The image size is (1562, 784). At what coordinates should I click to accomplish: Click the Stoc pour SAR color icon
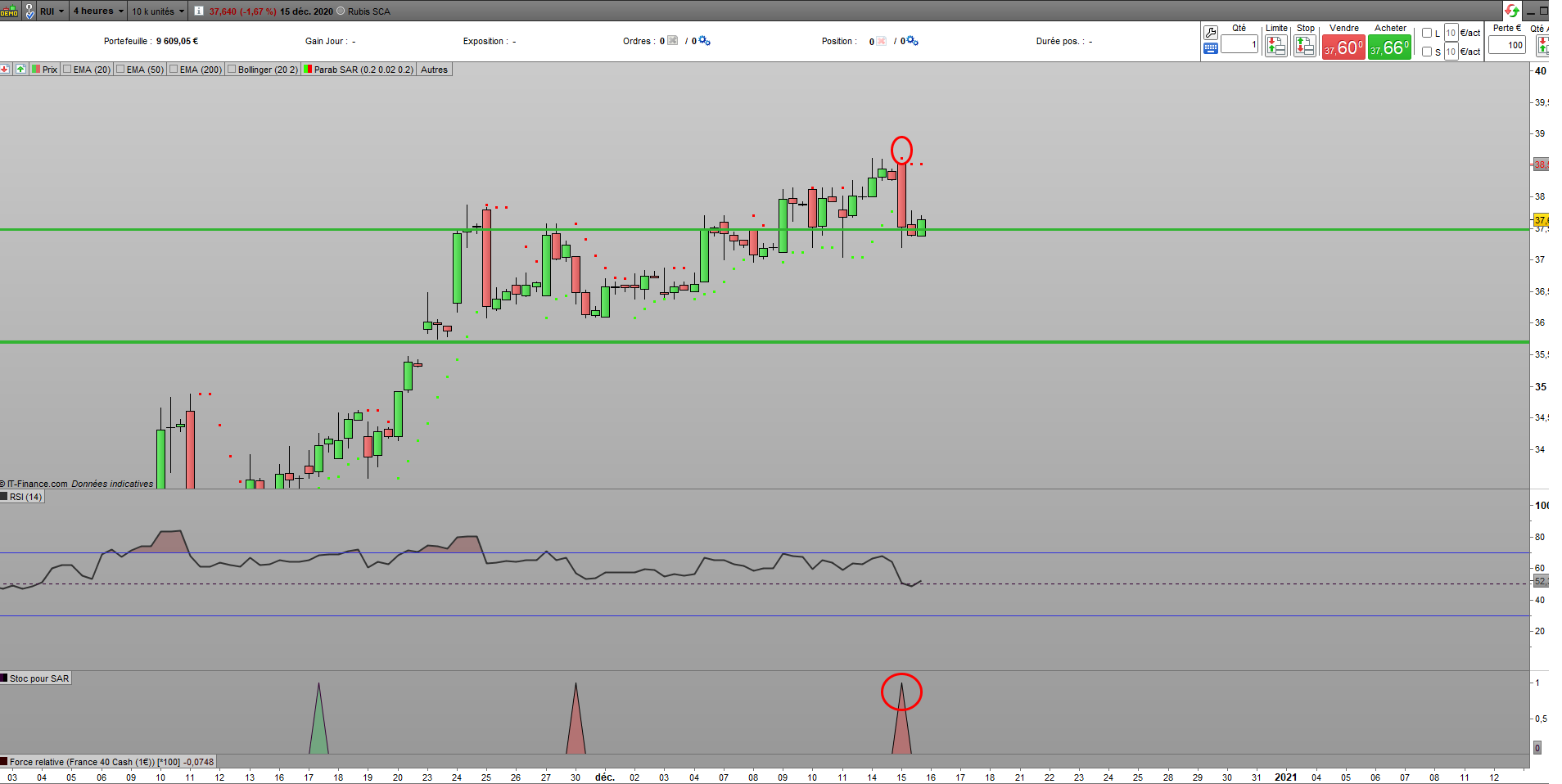pos(4,678)
